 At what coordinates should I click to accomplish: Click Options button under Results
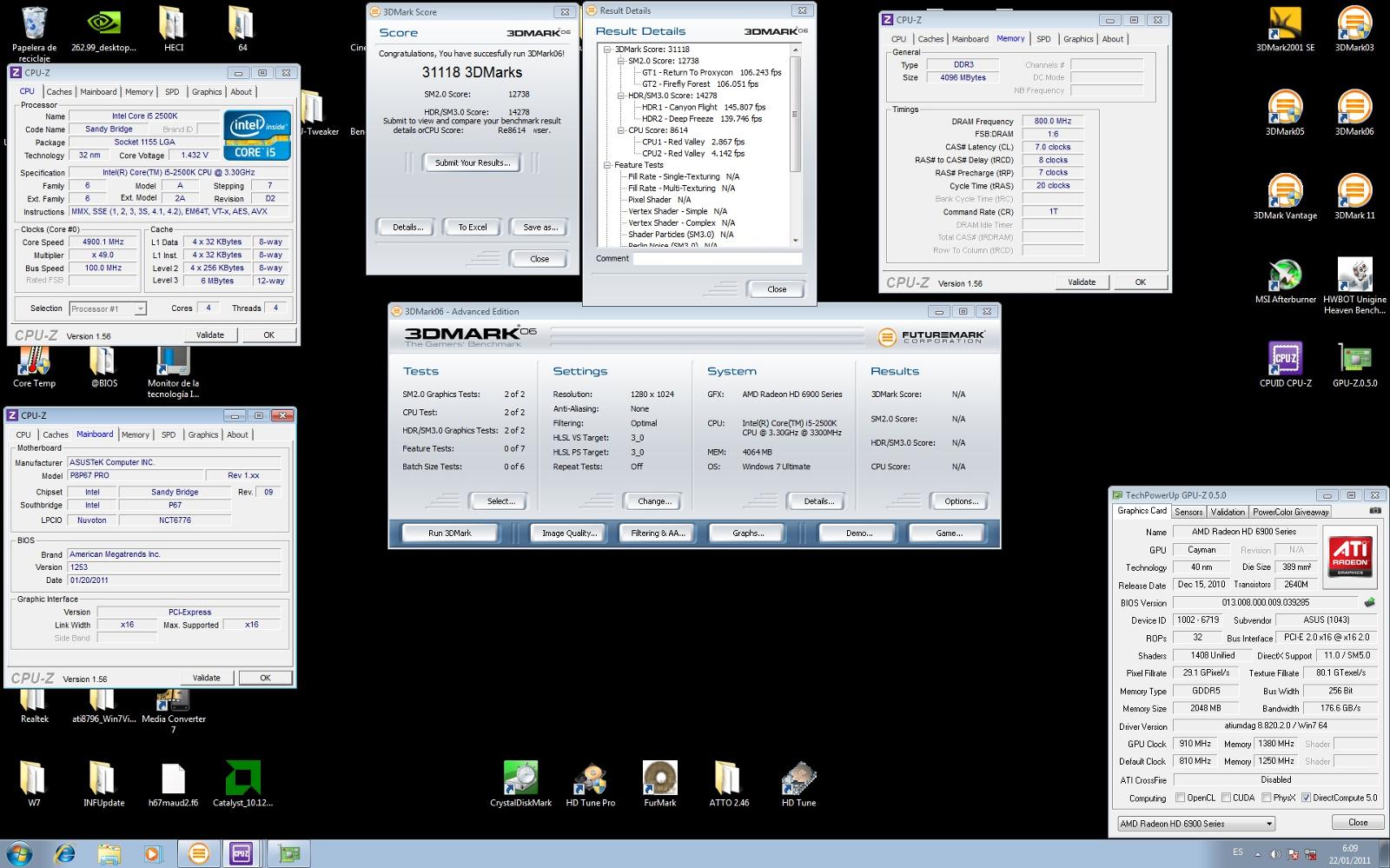(x=961, y=500)
